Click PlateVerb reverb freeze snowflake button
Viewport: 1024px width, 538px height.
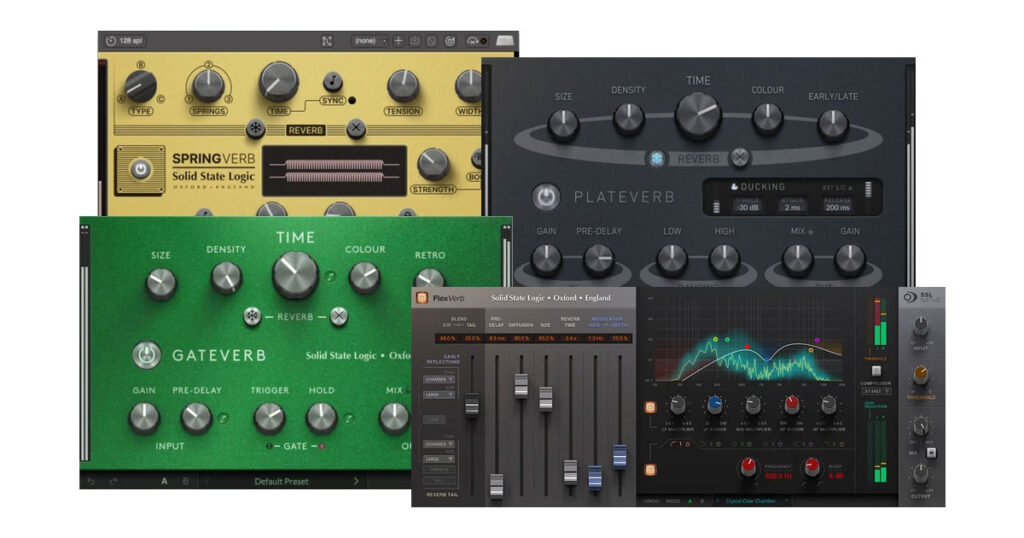[x=657, y=158]
